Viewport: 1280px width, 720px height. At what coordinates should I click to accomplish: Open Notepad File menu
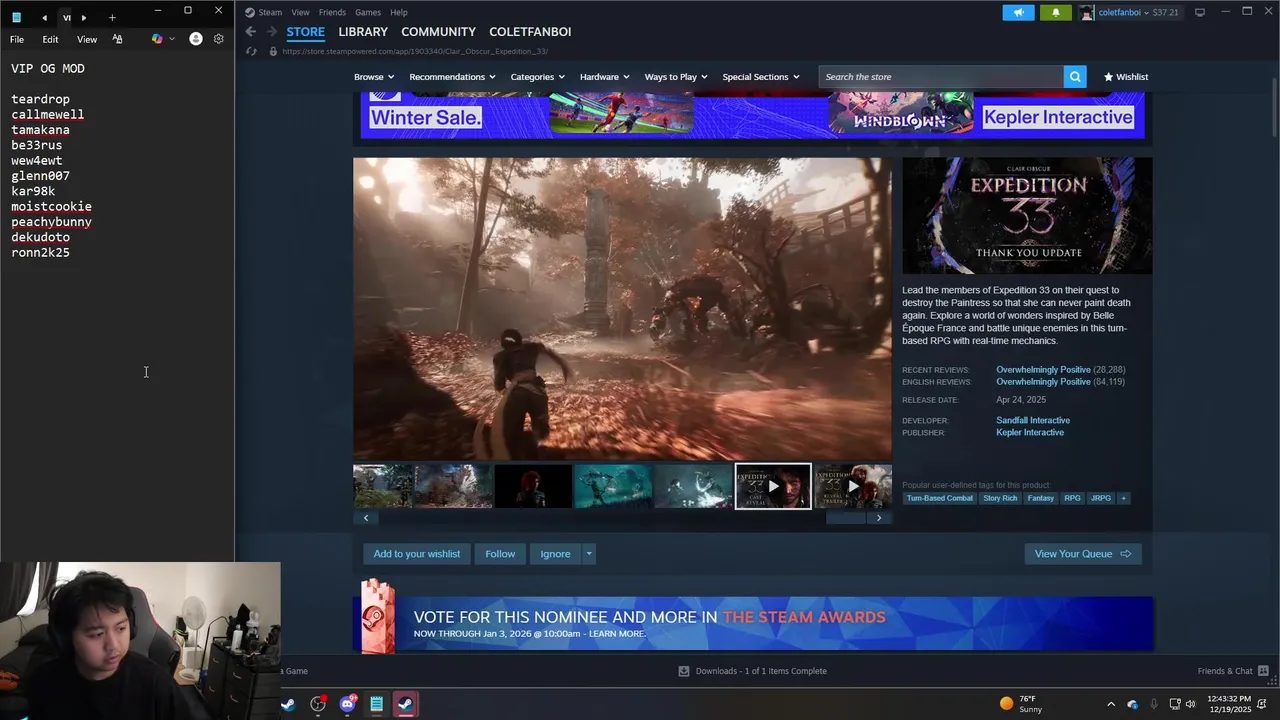(17, 39)
